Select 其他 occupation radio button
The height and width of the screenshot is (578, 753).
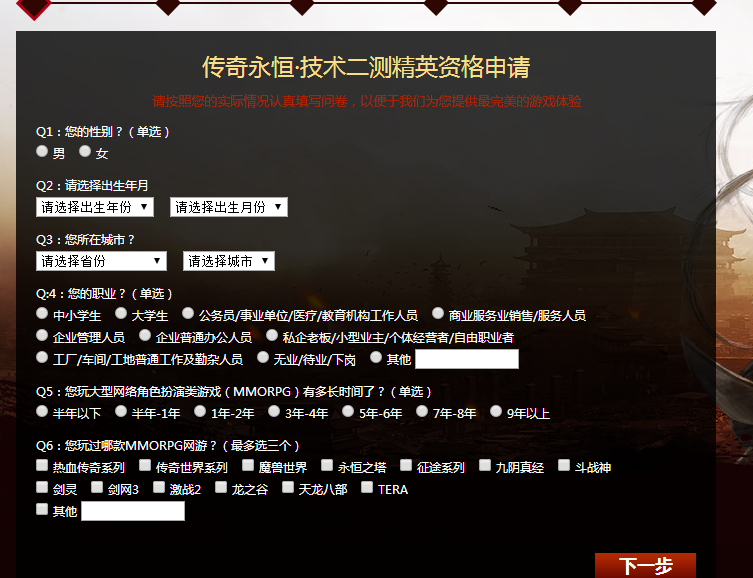coord(376,357)
